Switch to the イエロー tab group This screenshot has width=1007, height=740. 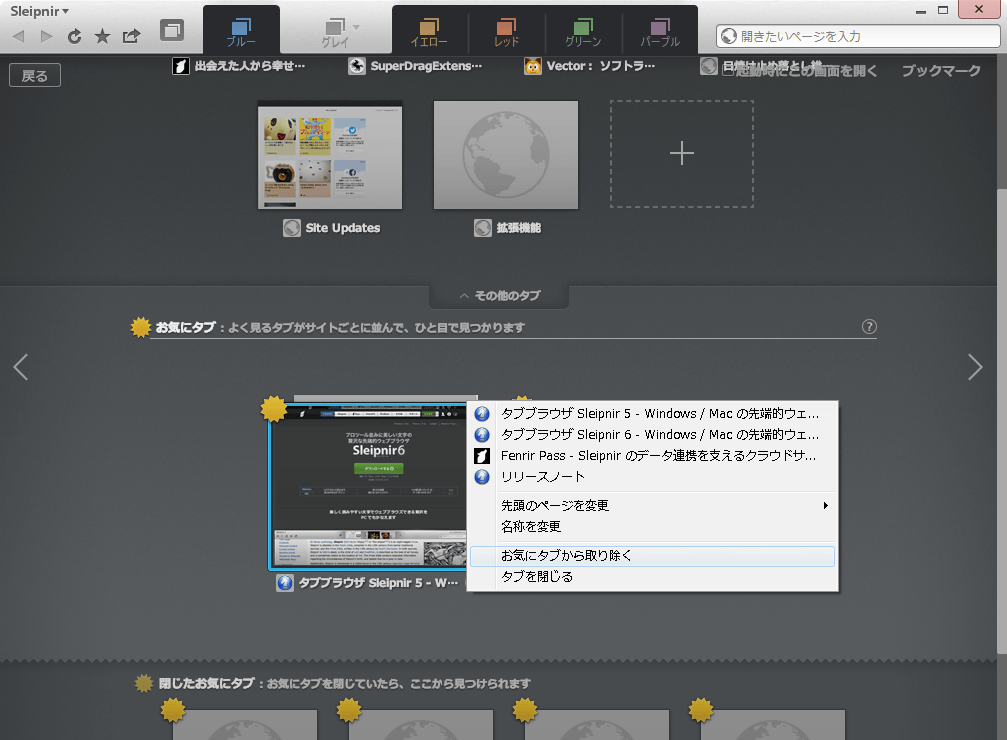point(430,32)
